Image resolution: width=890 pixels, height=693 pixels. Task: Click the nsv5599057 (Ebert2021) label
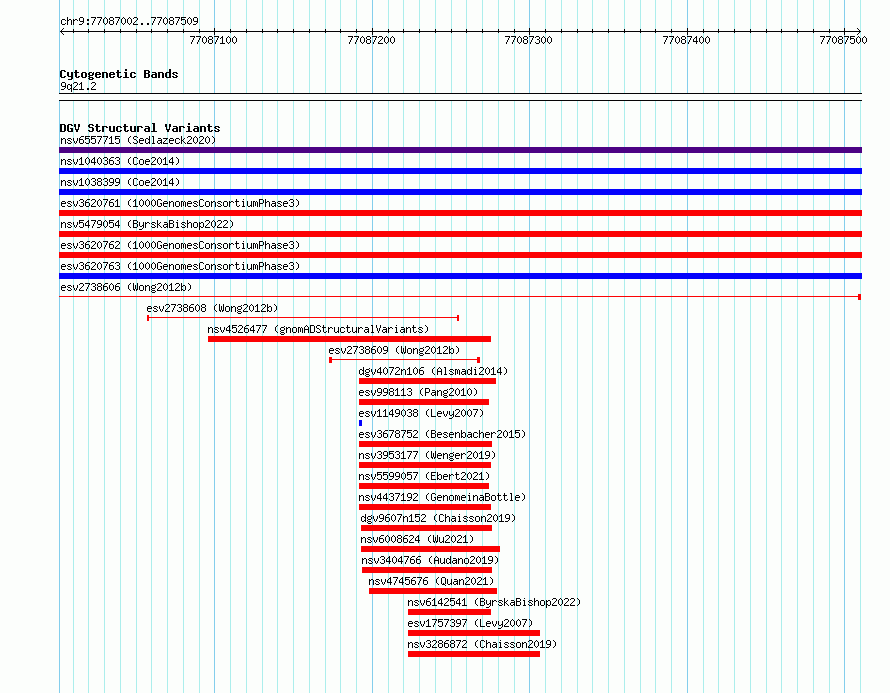424,476
